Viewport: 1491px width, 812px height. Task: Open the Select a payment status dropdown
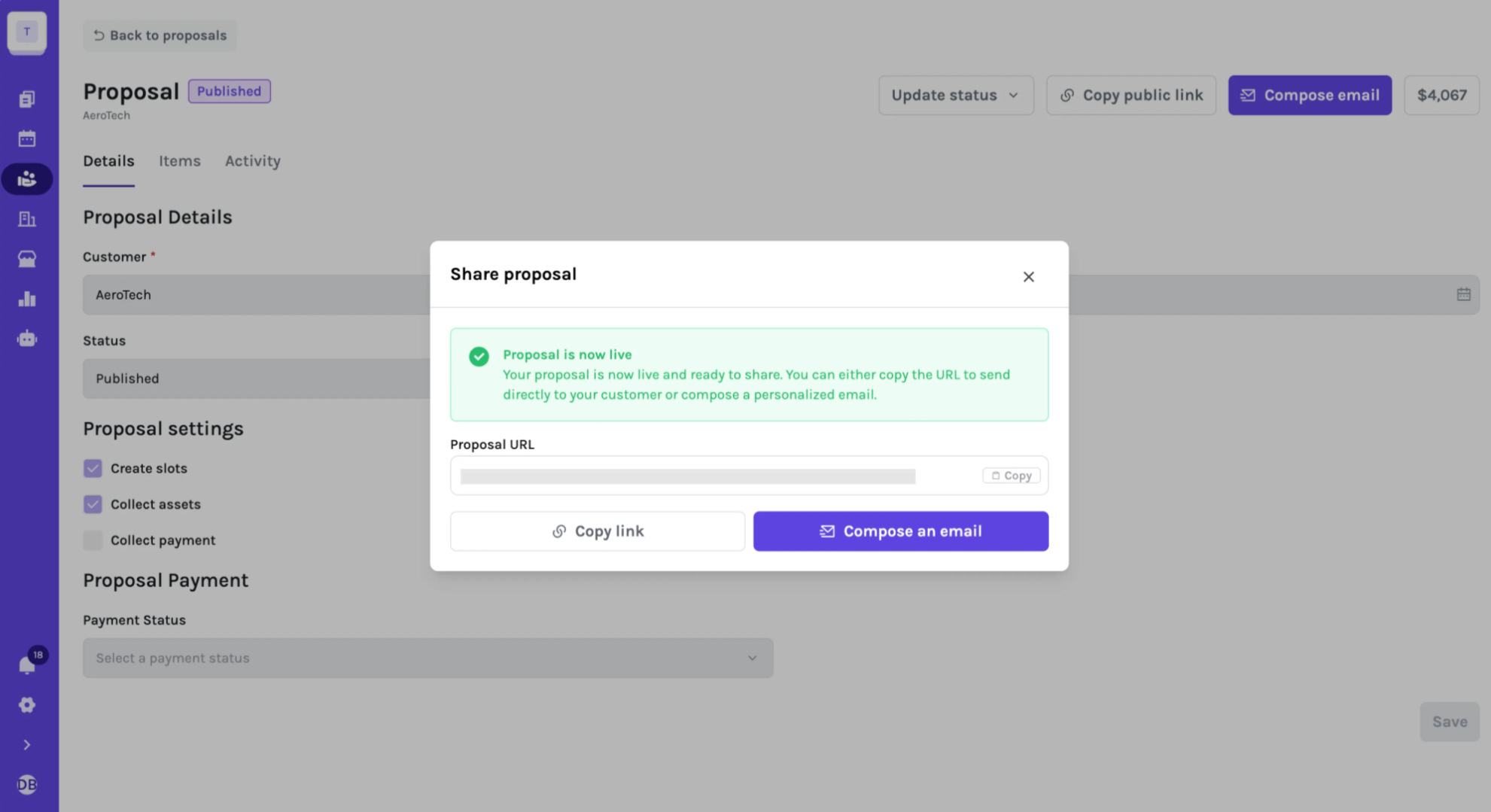point(428,658)
